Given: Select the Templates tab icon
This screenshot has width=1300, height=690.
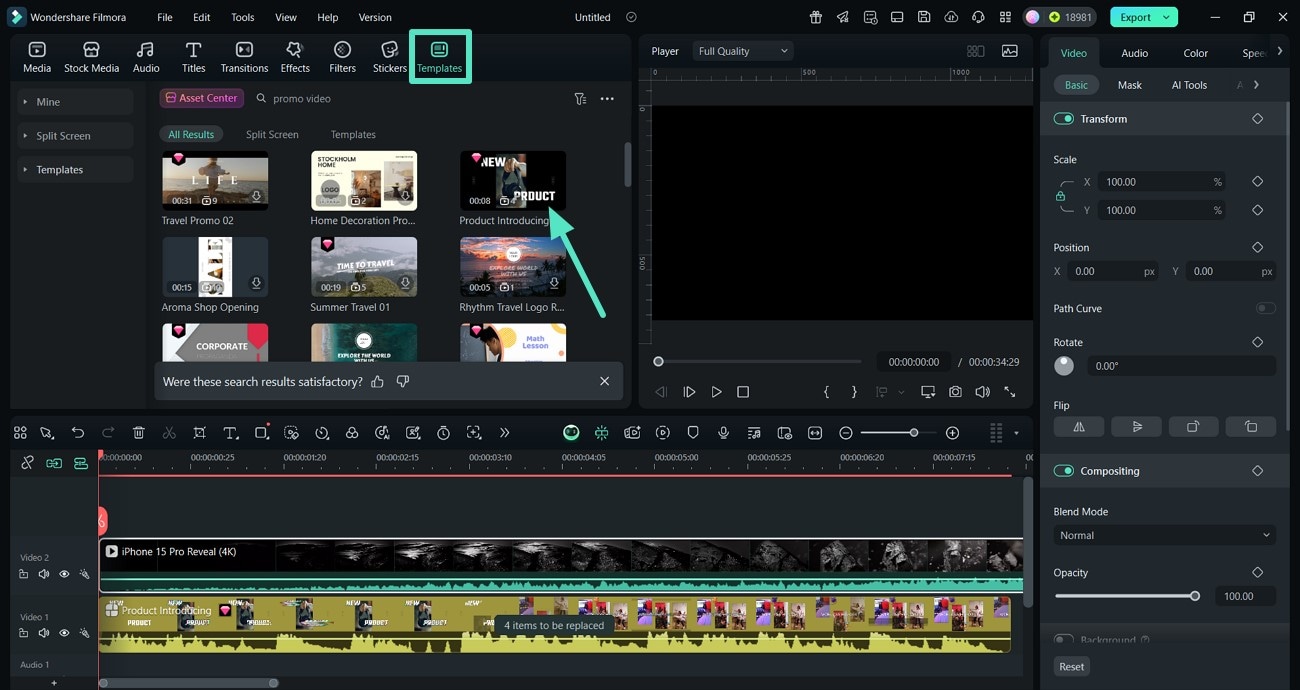Looking at the screenshot, I should [x=439, y=50].
